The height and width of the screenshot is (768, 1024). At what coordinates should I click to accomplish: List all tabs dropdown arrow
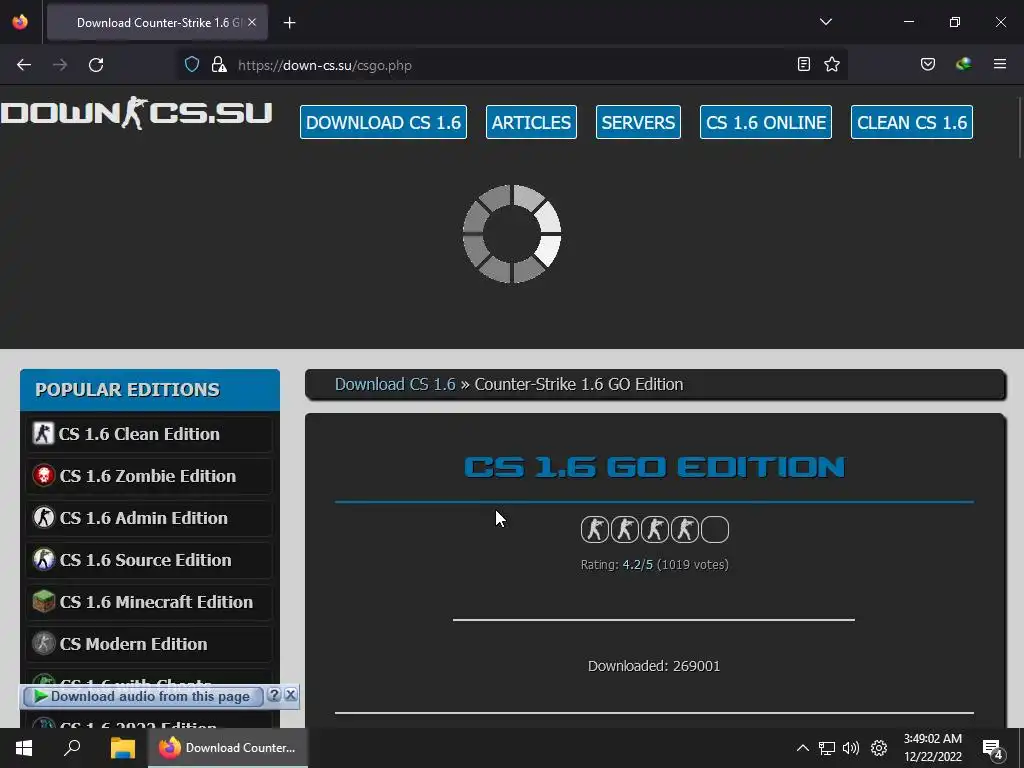tap(825, 22)
